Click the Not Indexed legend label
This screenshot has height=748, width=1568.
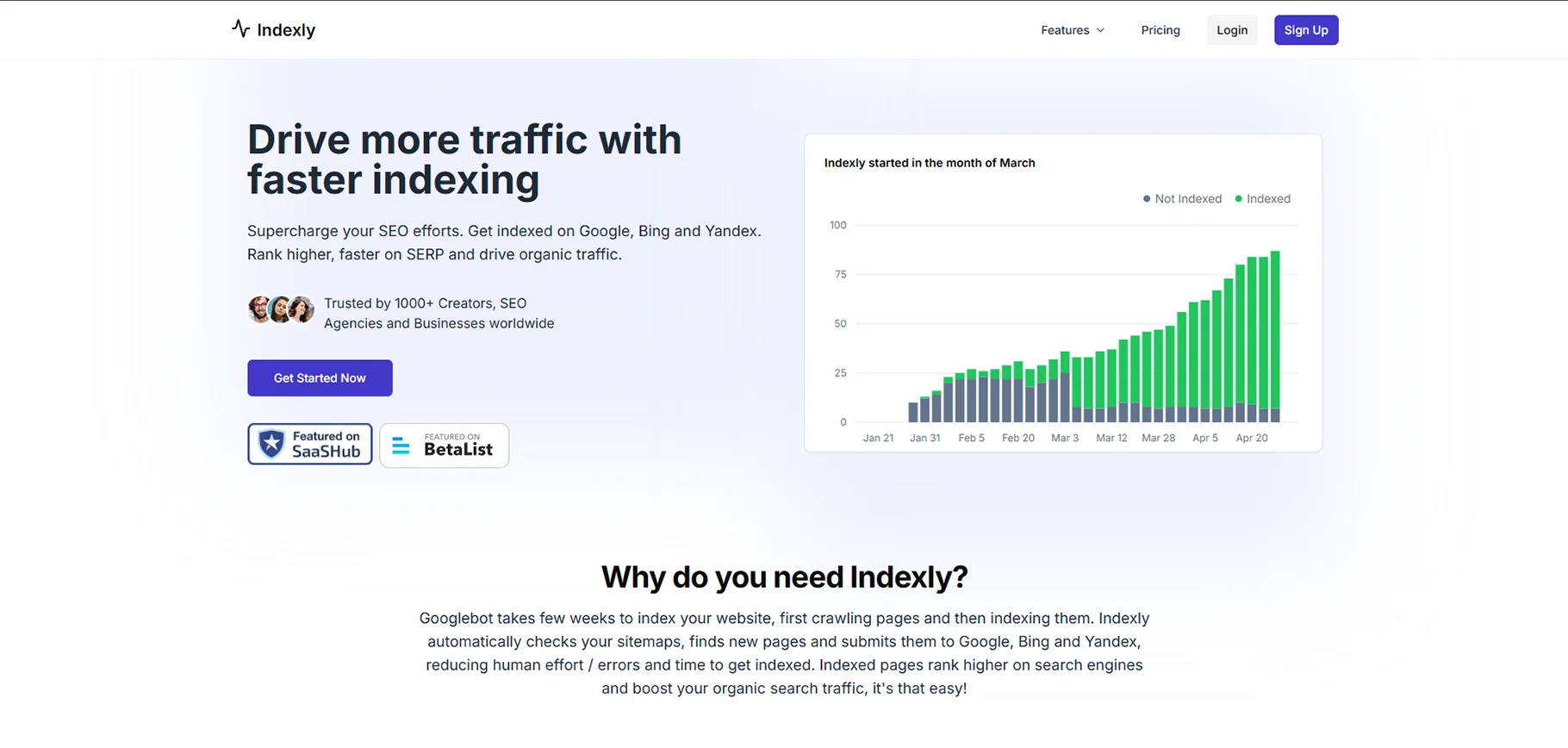(x=1188, y=199)
